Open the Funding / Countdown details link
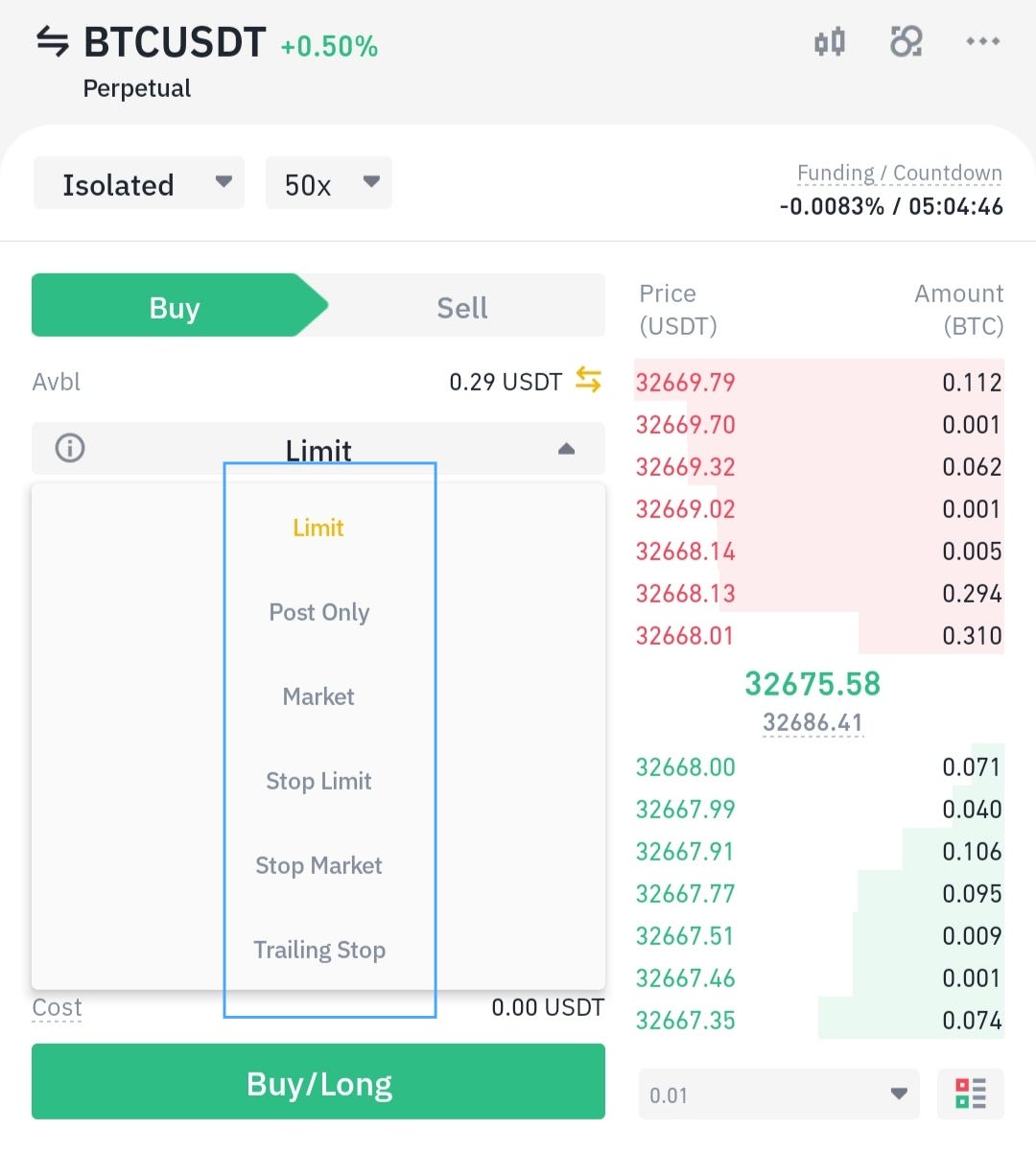 [x=899, y=172]
